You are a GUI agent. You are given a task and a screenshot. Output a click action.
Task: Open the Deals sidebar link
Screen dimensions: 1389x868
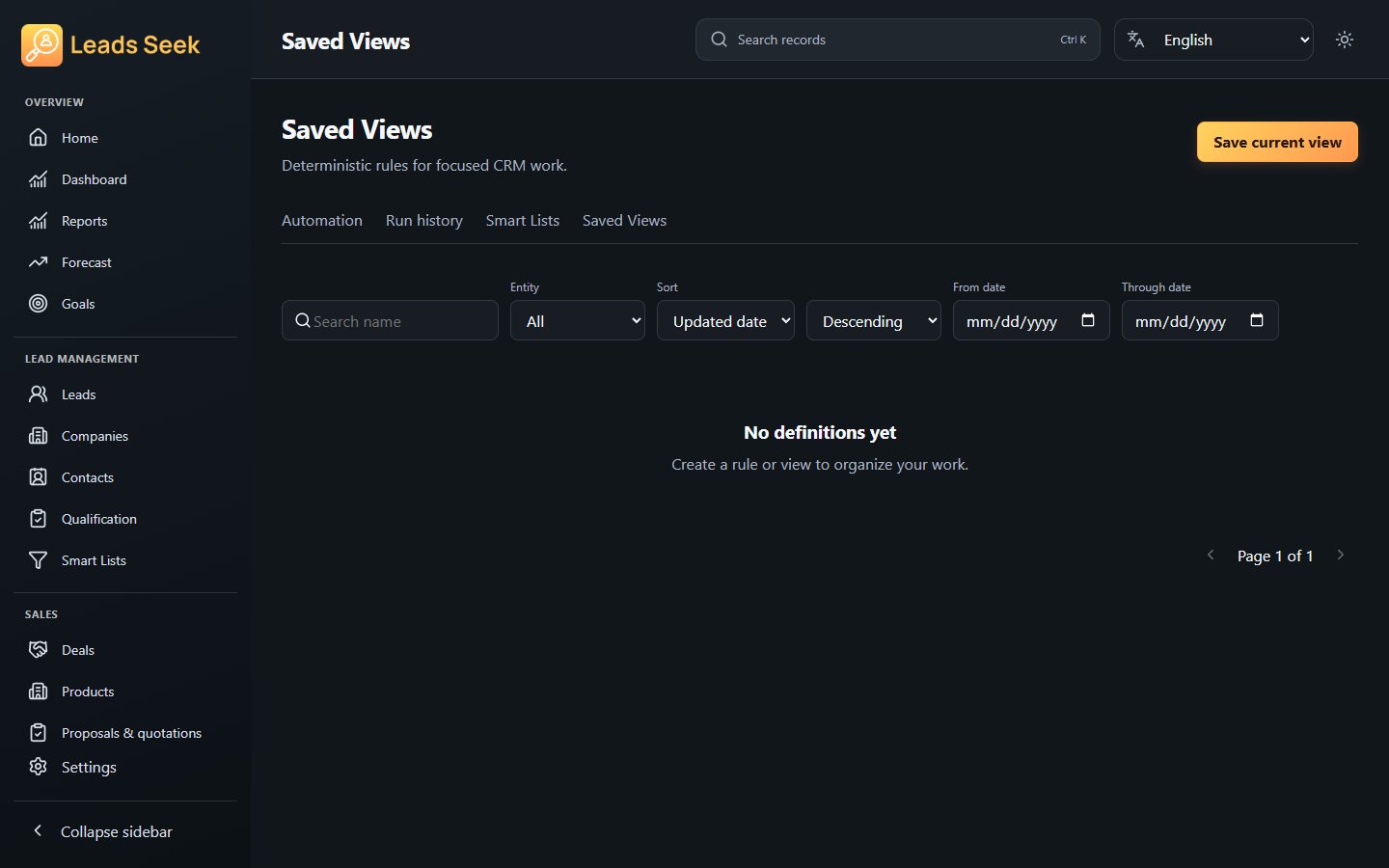[x=125, y=650]
